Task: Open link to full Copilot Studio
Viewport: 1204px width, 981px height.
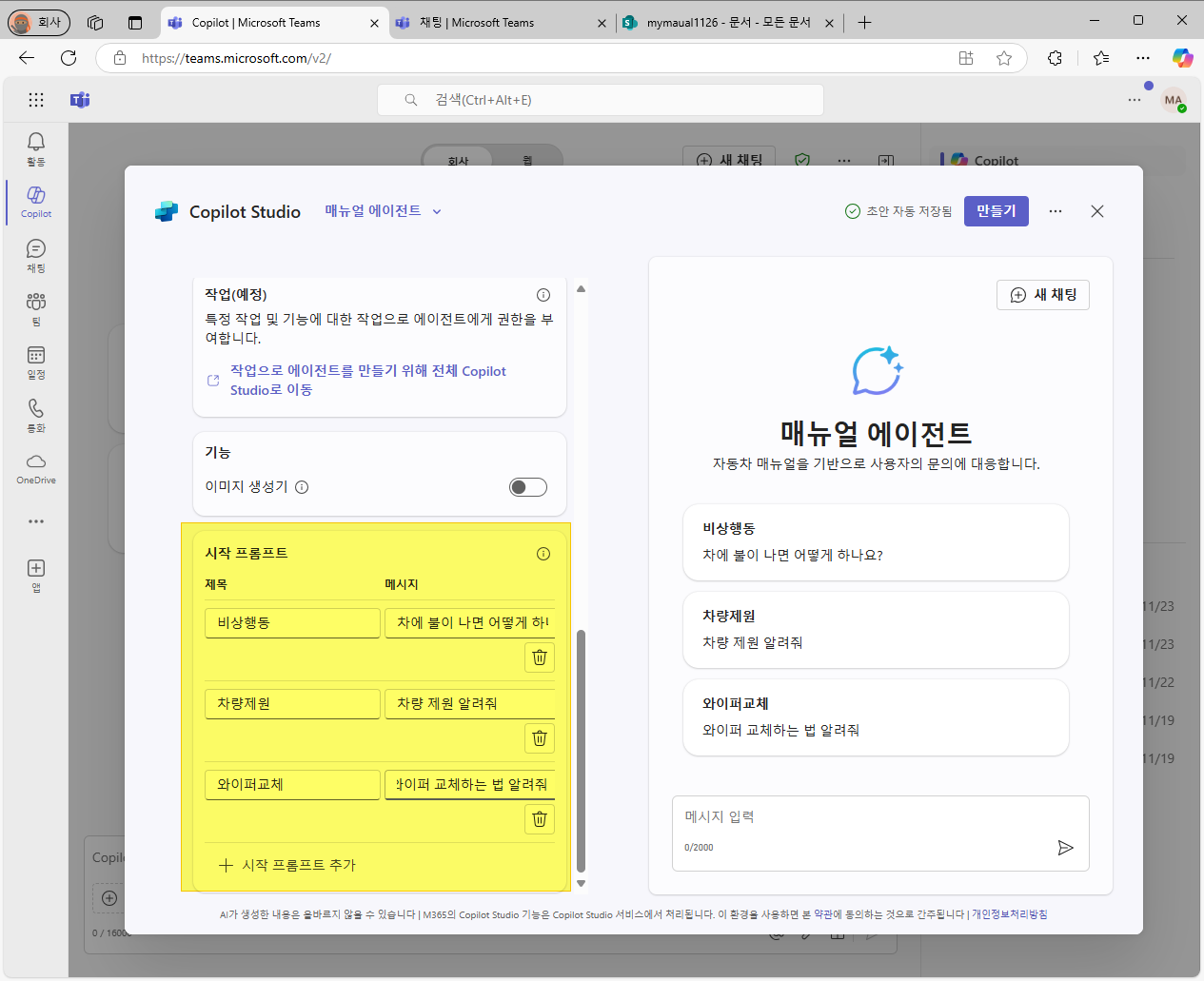Action: pyautogui.click(x=367, y=381)
